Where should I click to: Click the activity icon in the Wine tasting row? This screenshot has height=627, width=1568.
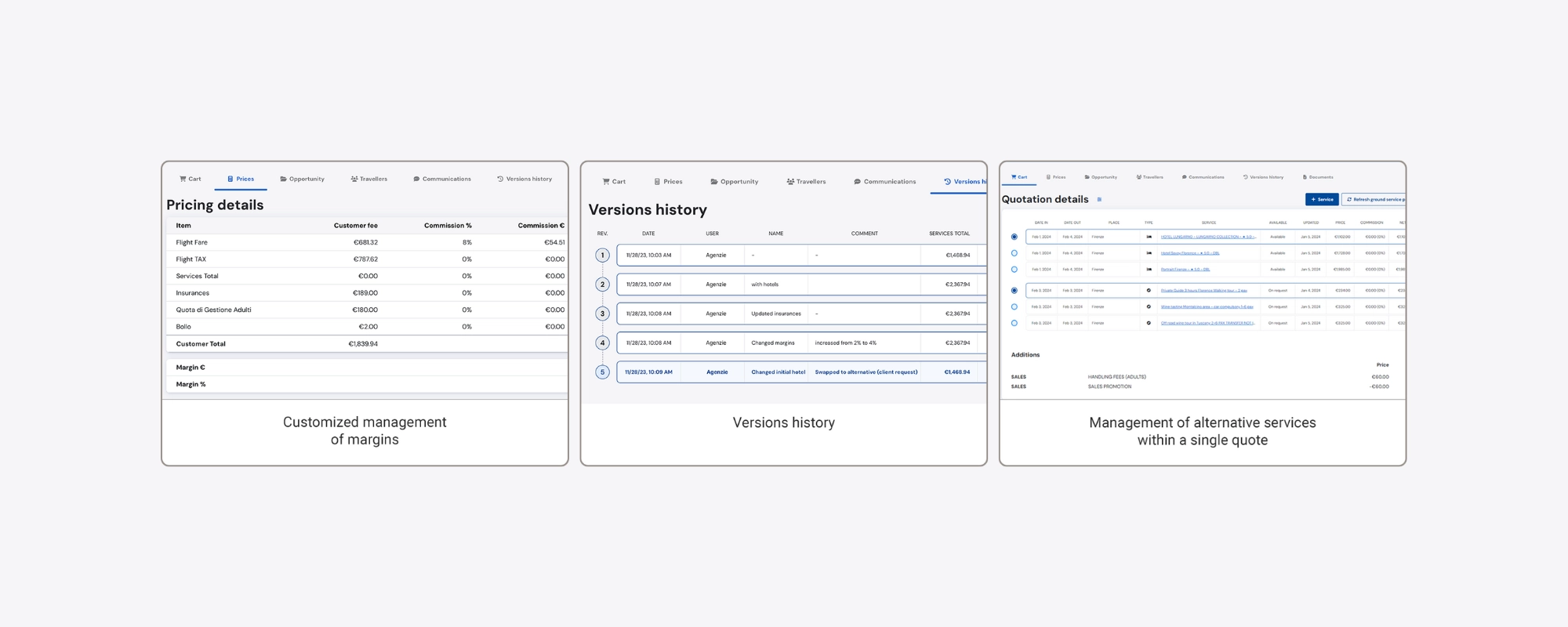[x=1149, y=307]
